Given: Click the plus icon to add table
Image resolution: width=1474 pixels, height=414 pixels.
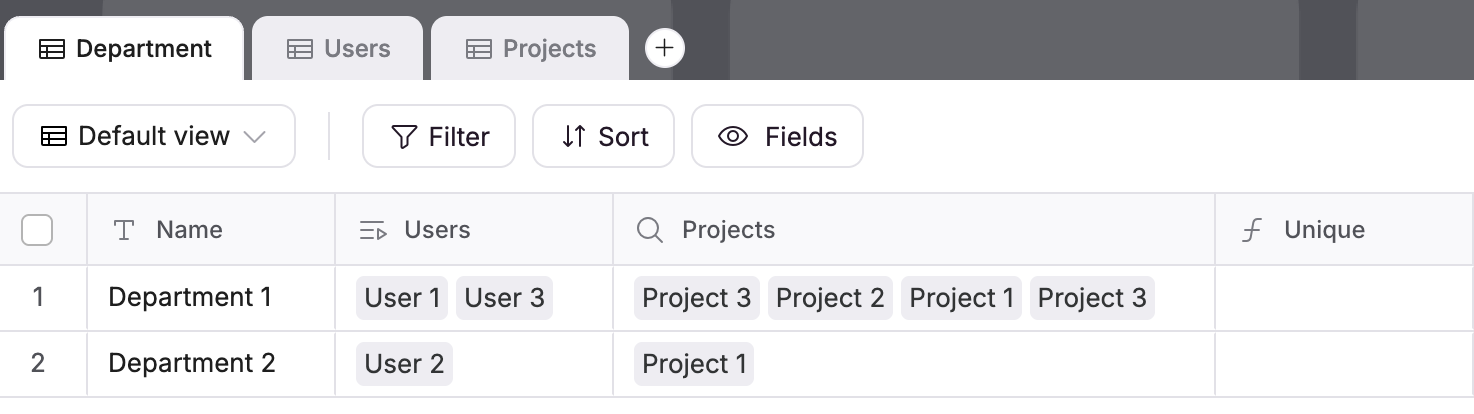Looking at the screenshot, I should point(665,48).
